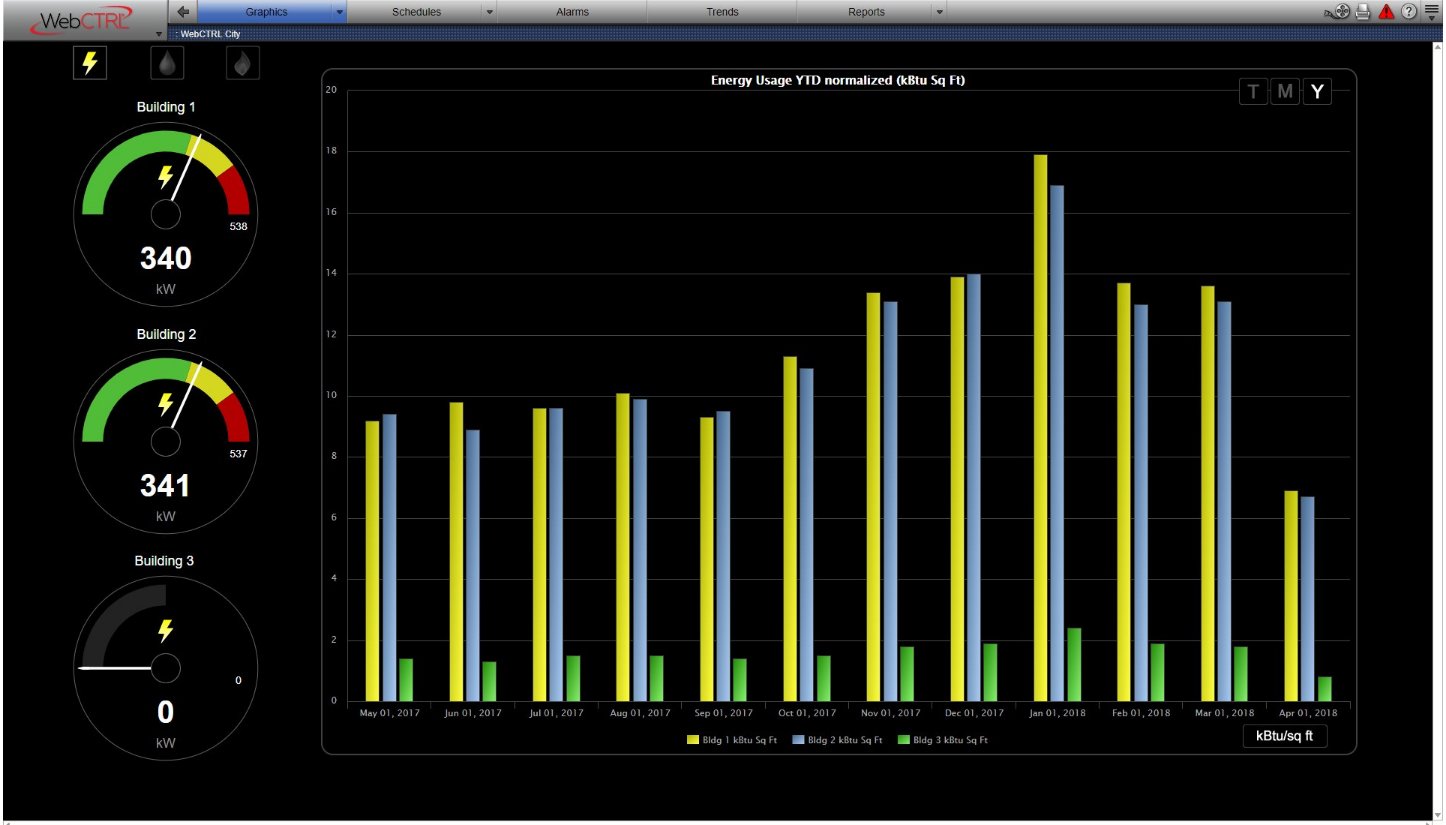Click the print icon in the toolbar
Image resolution: width=1446 pixels, height=825 pixels.
click(x=1362, y=11)
